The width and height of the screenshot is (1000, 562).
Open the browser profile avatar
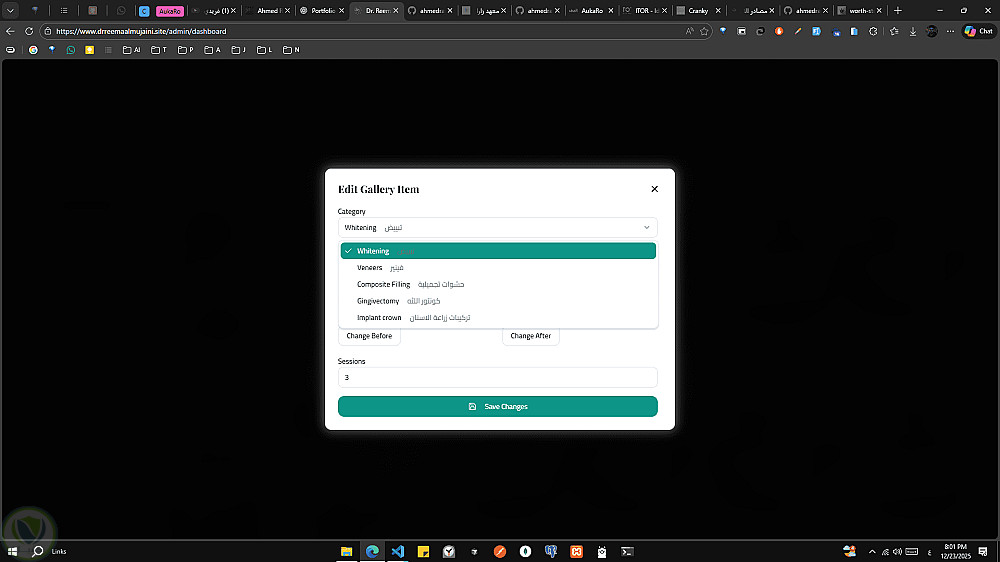tap(932, 31)
